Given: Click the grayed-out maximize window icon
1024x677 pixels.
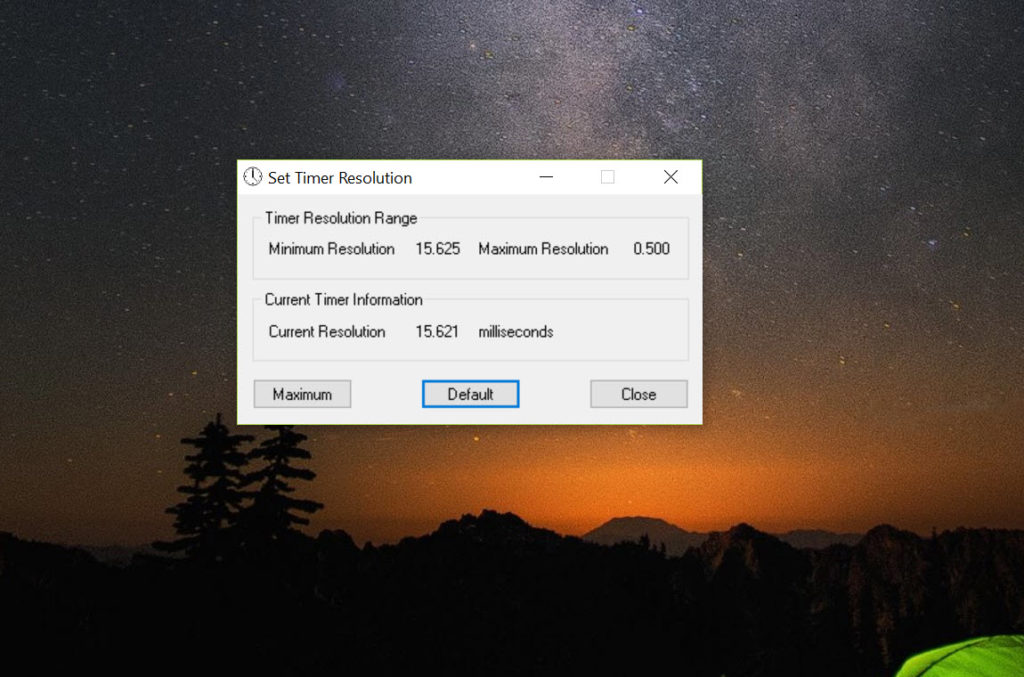Looking at the screenshot, I should tap(607, 177).
